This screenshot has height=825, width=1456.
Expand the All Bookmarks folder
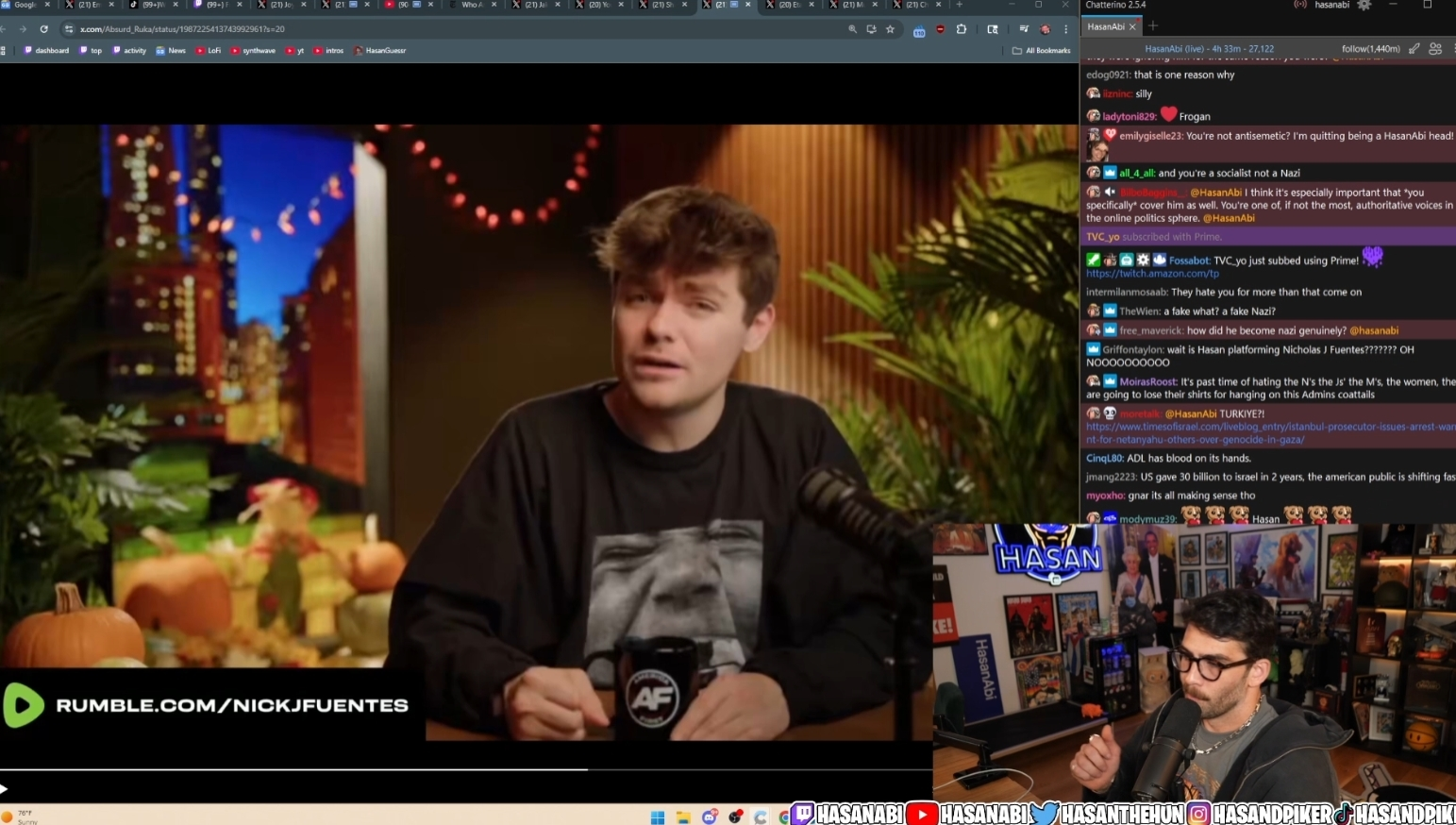[x=1041, y=50]
